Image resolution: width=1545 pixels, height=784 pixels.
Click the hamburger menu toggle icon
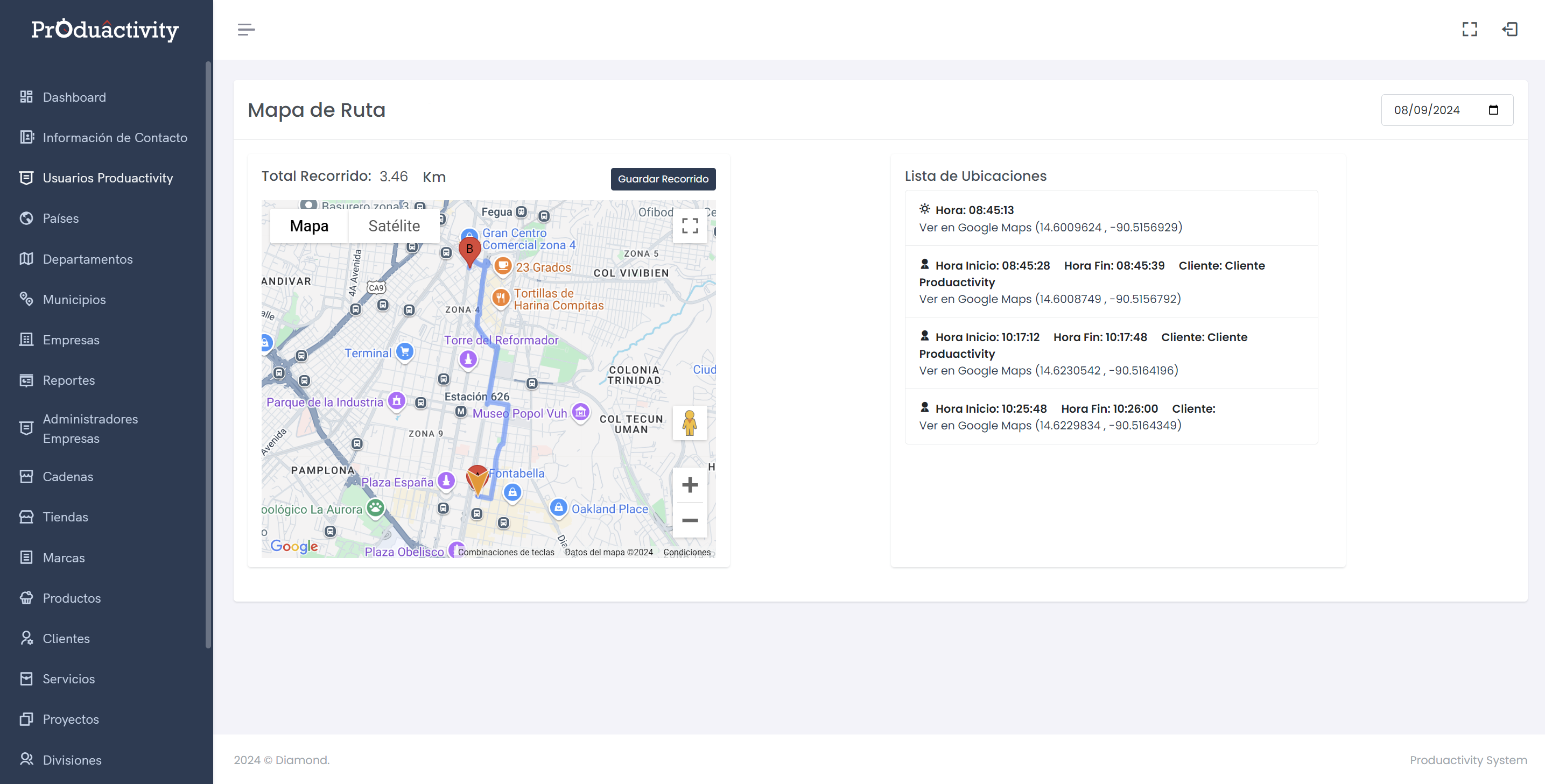tap(246, 30)
